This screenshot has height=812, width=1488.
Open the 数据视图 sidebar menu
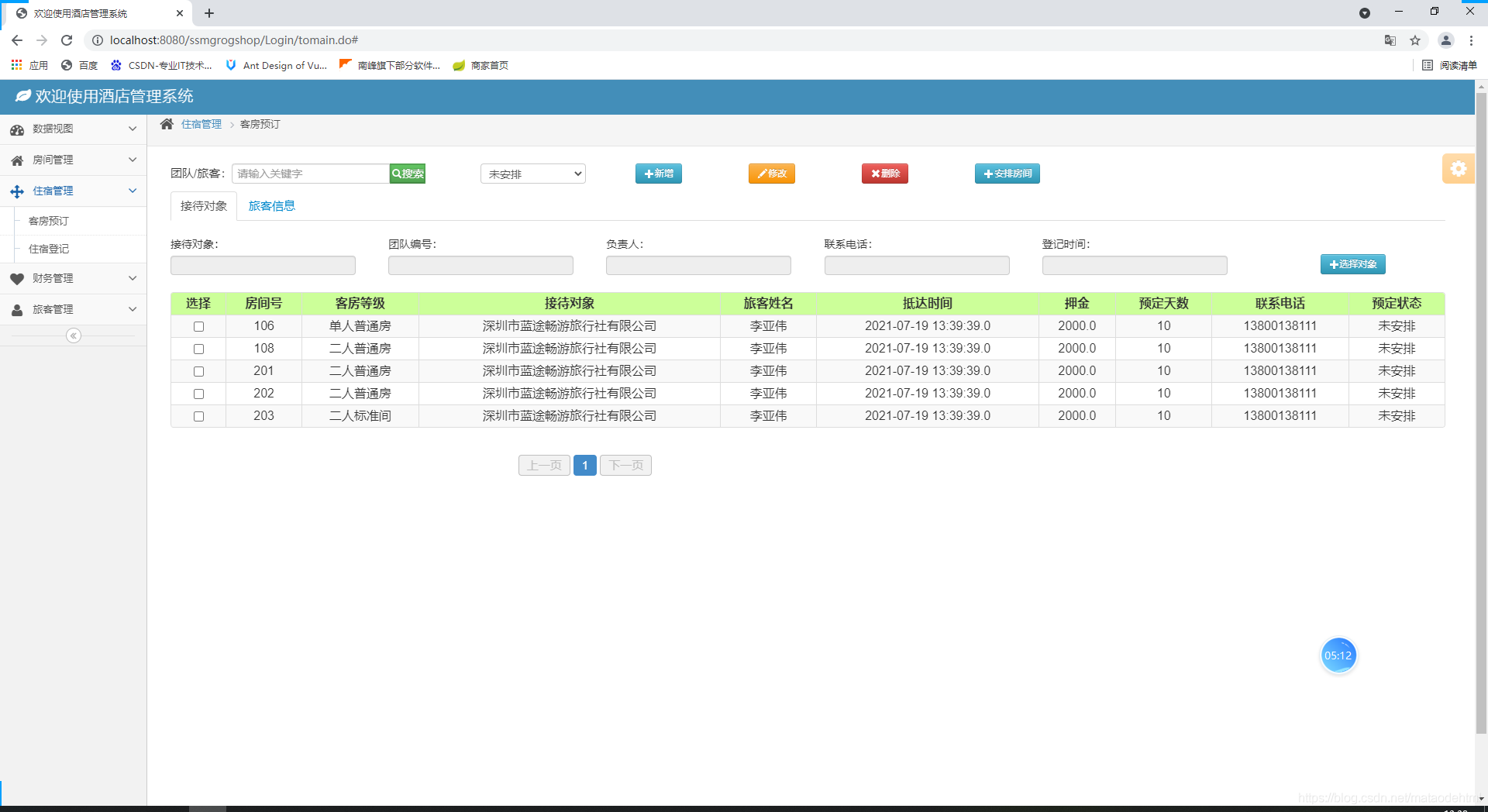73,129
